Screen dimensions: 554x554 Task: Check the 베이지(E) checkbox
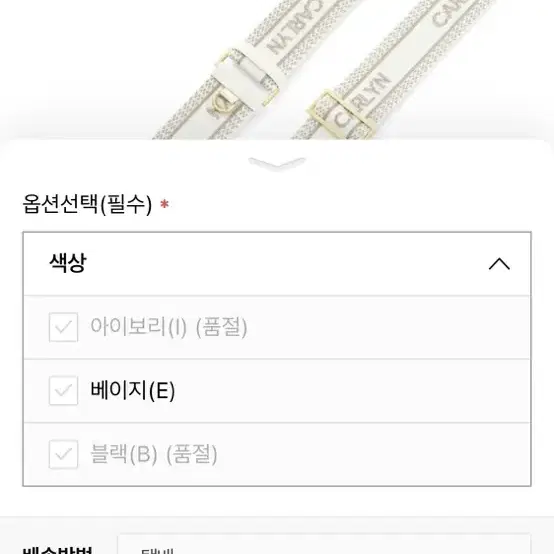(x=63, y=390)
